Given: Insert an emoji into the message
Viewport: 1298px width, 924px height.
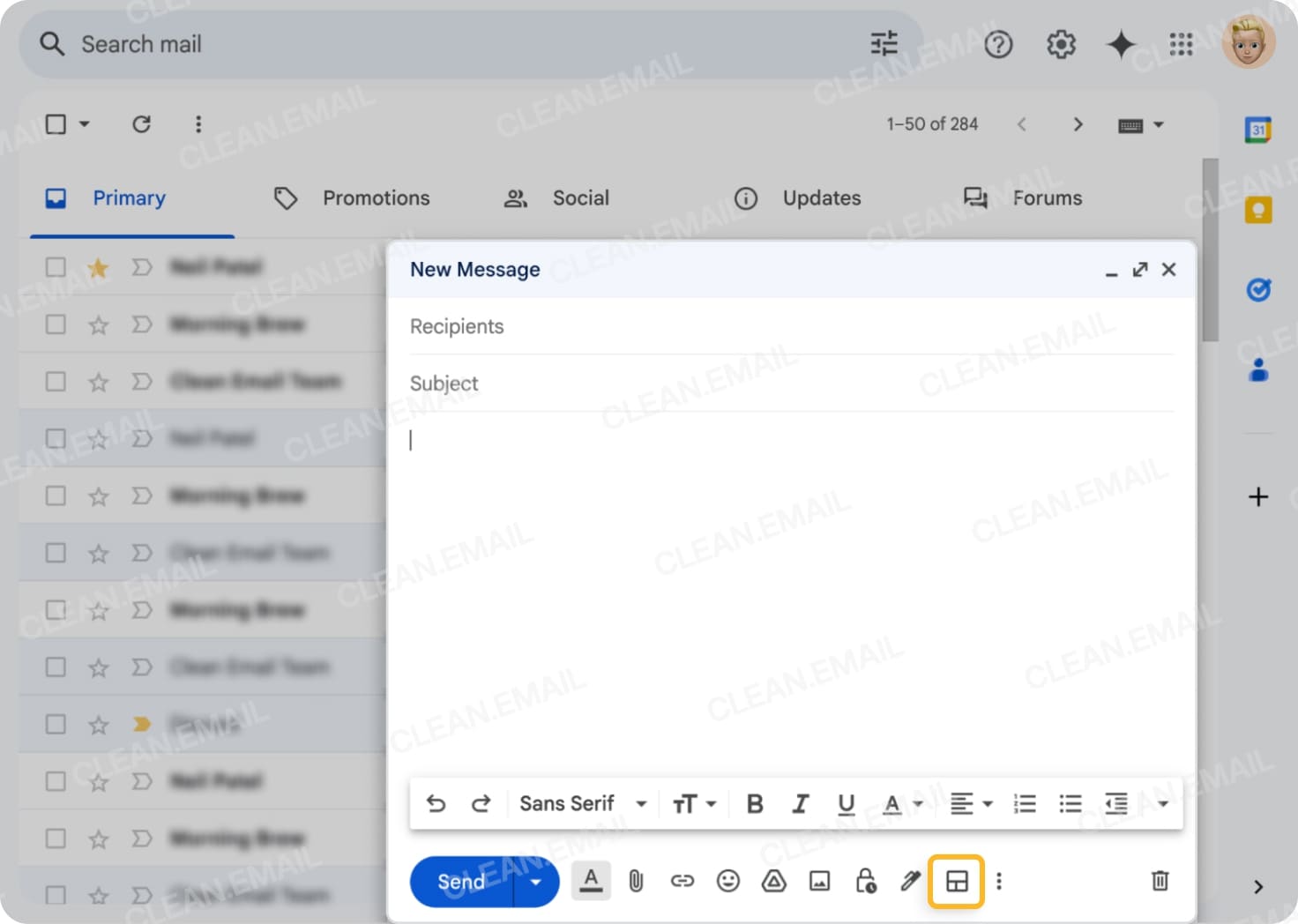Looking at the screenshot, I should click(727, 881).
